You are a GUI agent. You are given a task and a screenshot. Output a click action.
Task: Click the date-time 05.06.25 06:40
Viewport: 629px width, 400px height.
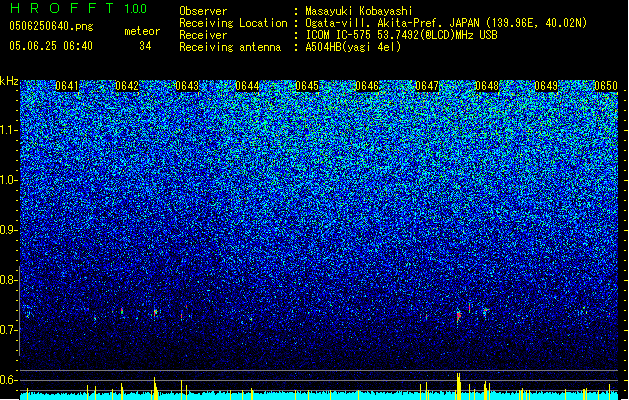point(51,46)
